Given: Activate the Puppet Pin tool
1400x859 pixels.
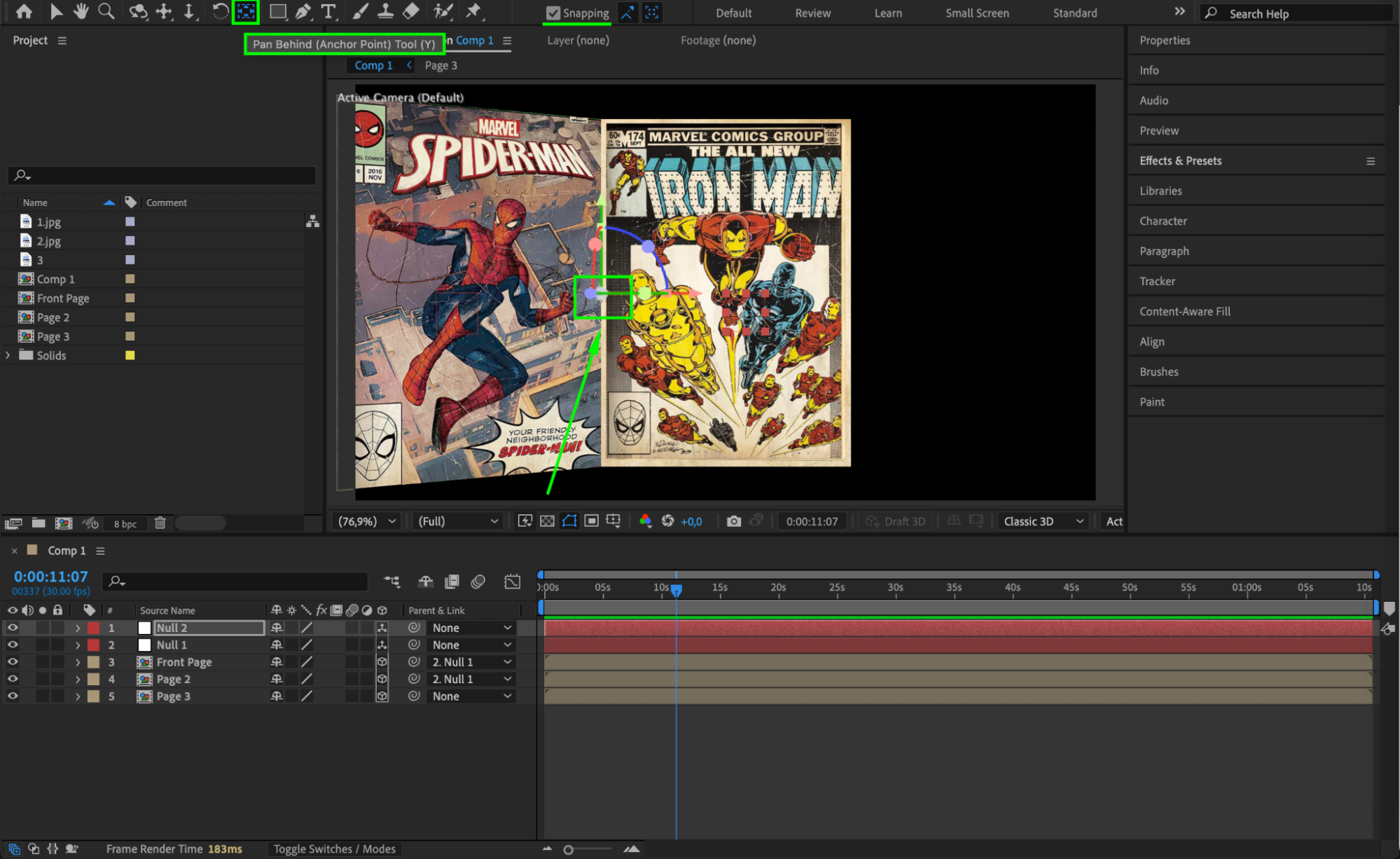Looking at the screenshot, I should [474, 11].
